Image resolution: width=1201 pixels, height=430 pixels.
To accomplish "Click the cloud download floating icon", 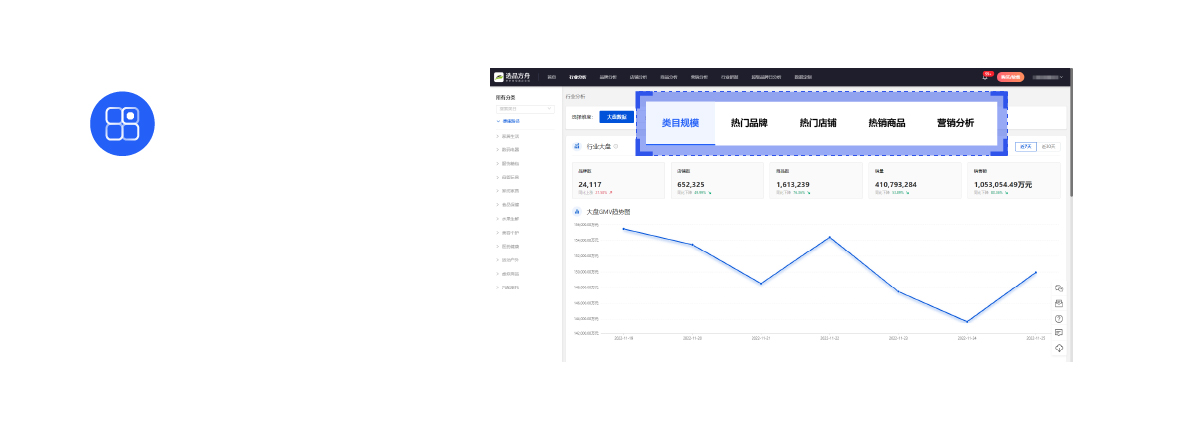I will tap(1059, 347).
